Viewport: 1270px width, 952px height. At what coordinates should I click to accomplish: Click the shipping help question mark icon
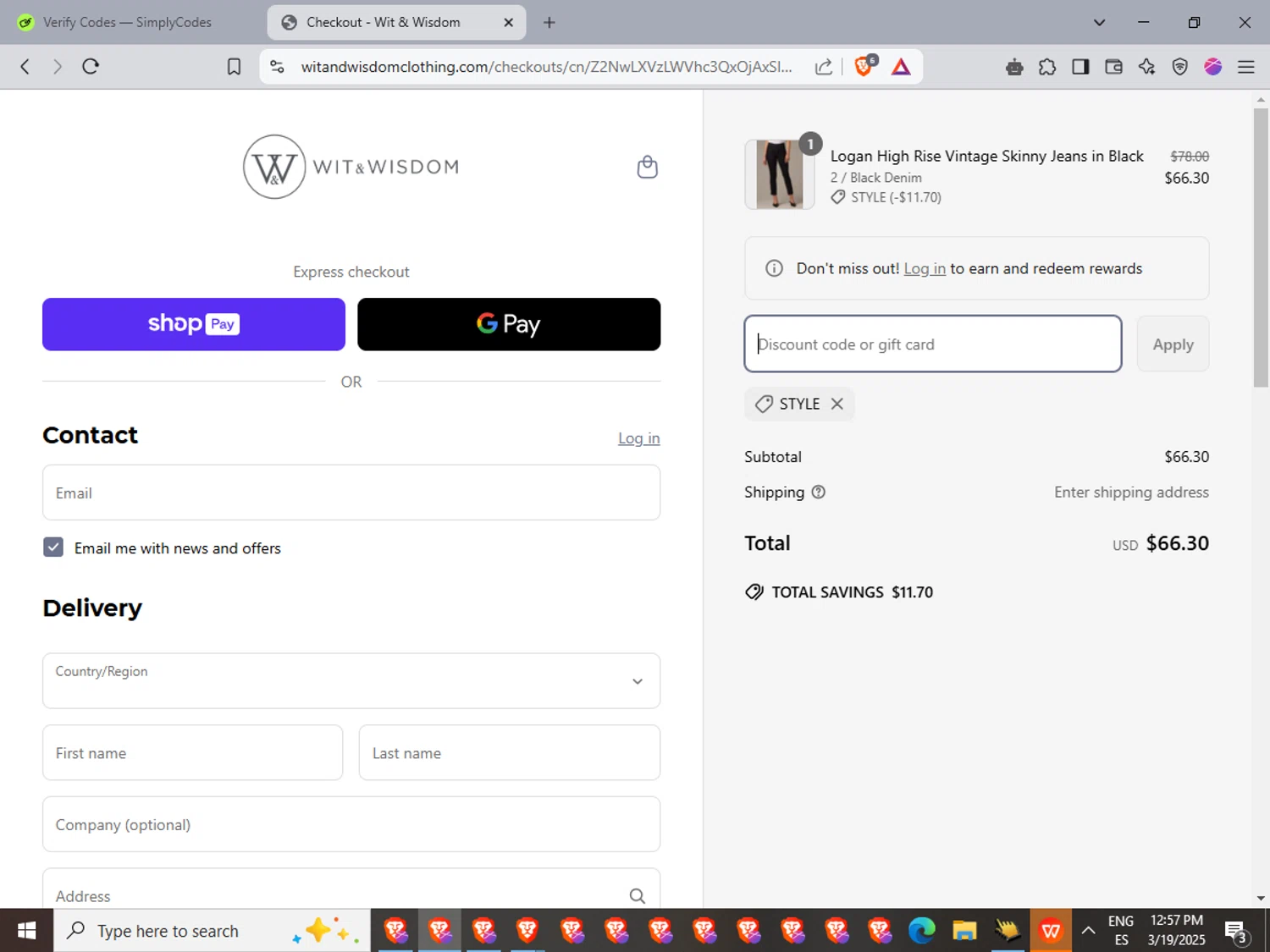click(x=818, y=492)
